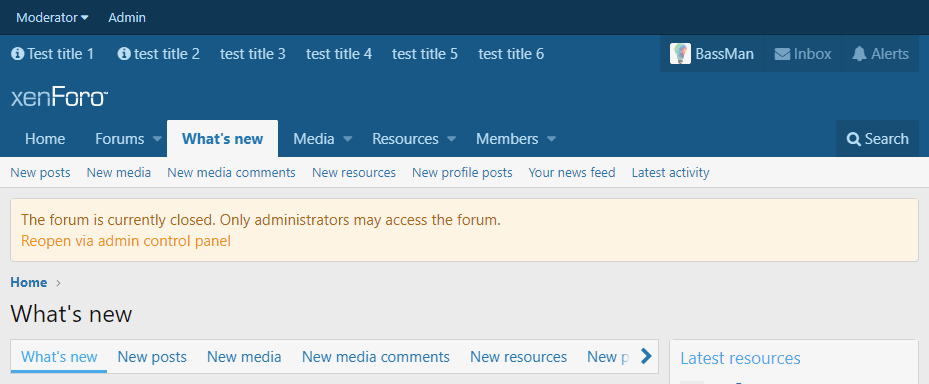Open the Resources navigation tab

click(x=405, y=139)
